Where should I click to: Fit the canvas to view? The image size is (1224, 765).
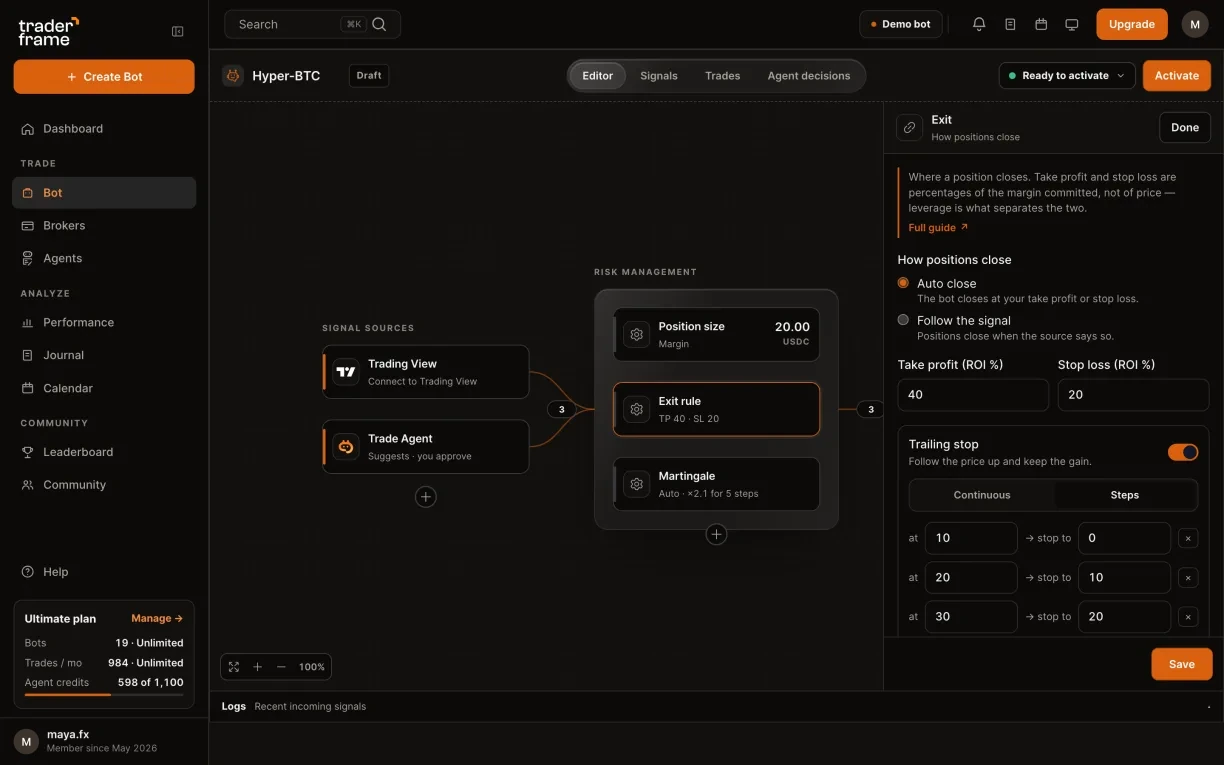234,667
